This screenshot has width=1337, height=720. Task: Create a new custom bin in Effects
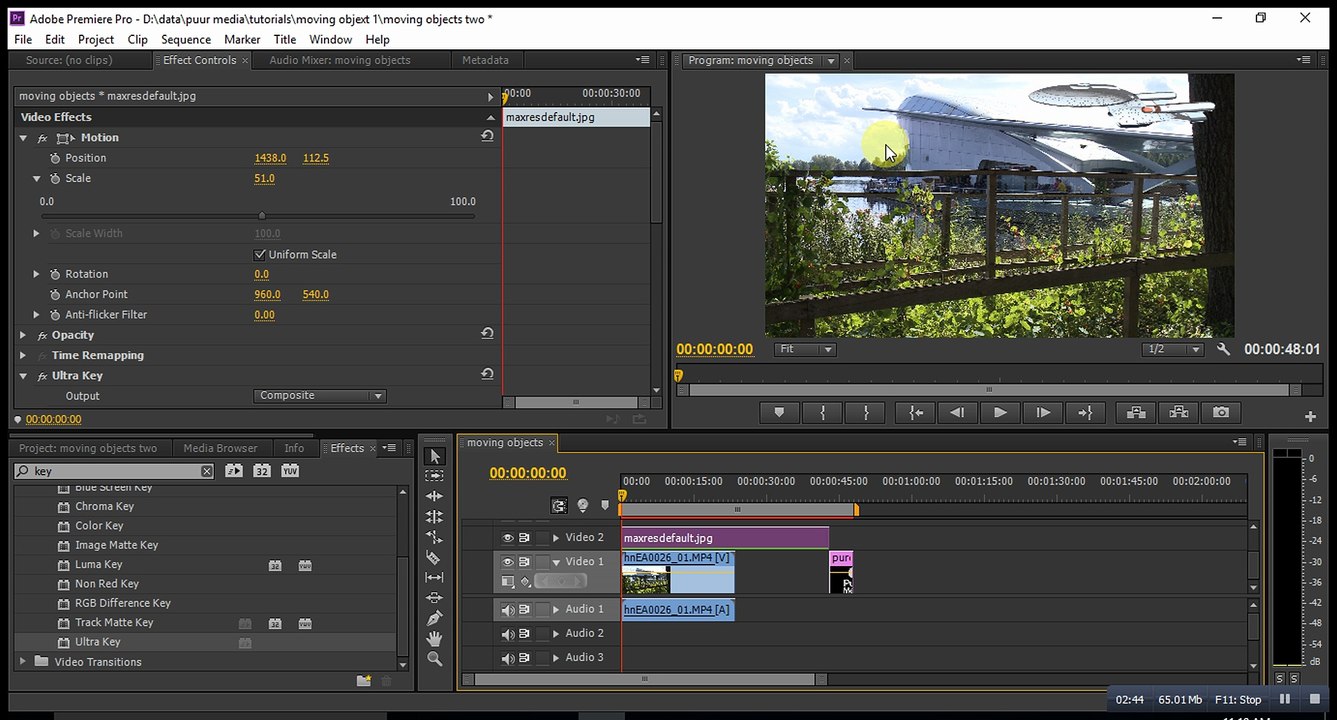364,681
